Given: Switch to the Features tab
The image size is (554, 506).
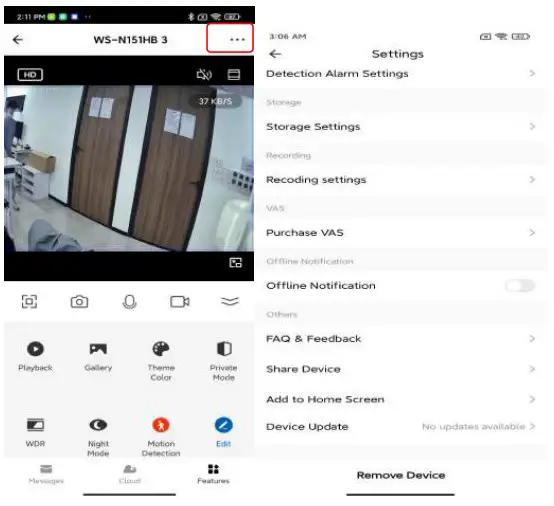Looking at the screenshot, I should pyautogui.click(x=213, y=474).
